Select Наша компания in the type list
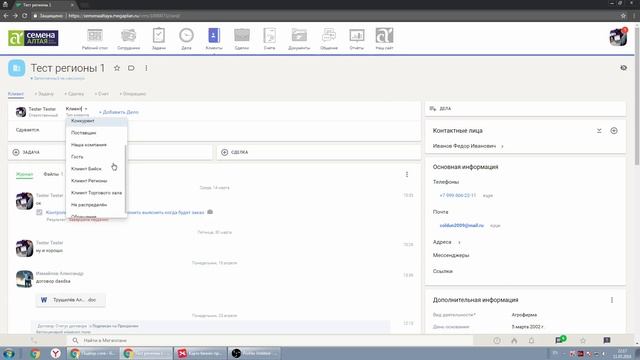This screenshot has height=360, width=640. [96, 145]
